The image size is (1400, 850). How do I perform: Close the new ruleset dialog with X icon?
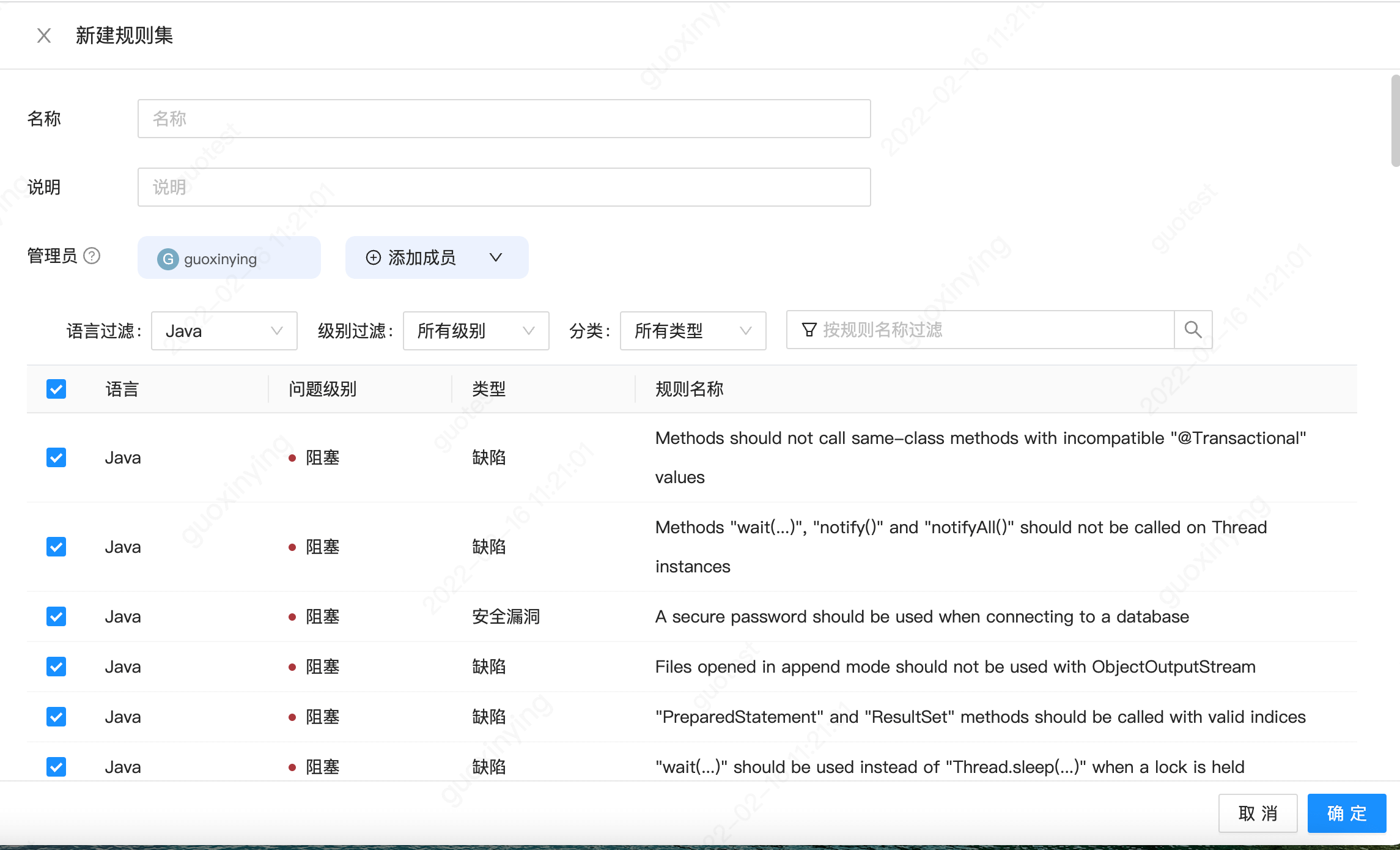(x=43, y=35)
